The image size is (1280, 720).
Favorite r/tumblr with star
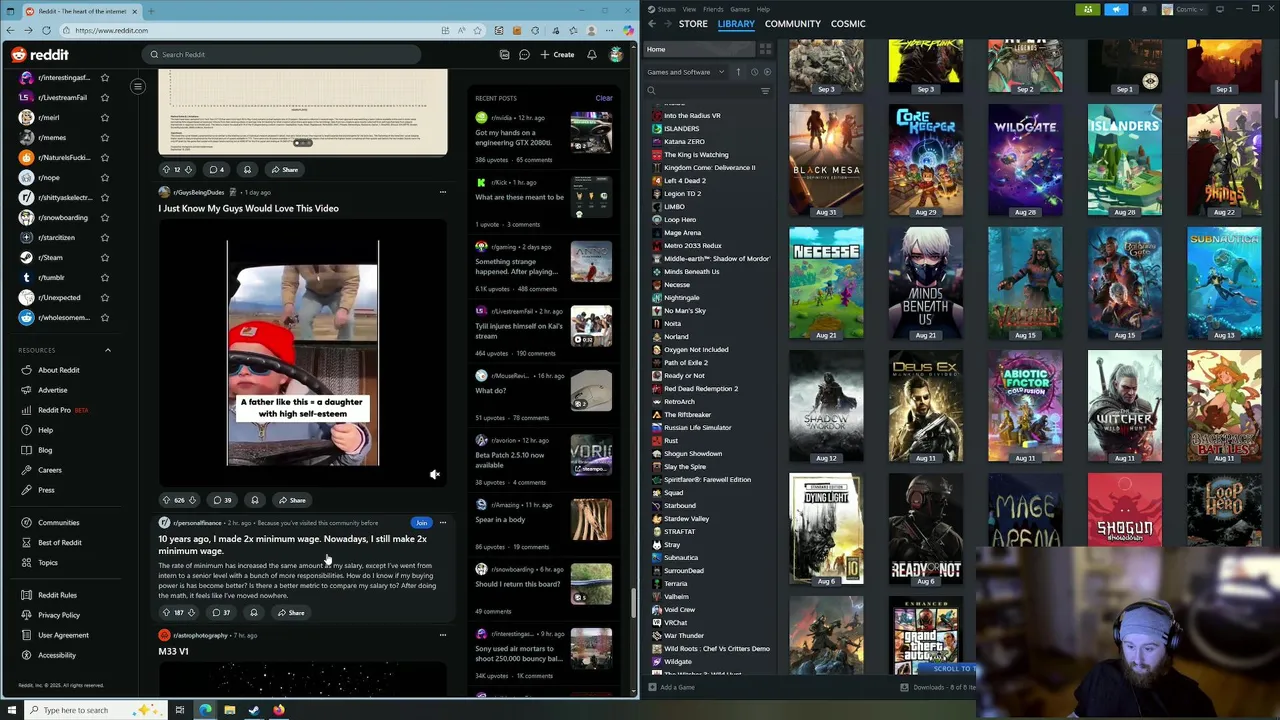(105, 277)
